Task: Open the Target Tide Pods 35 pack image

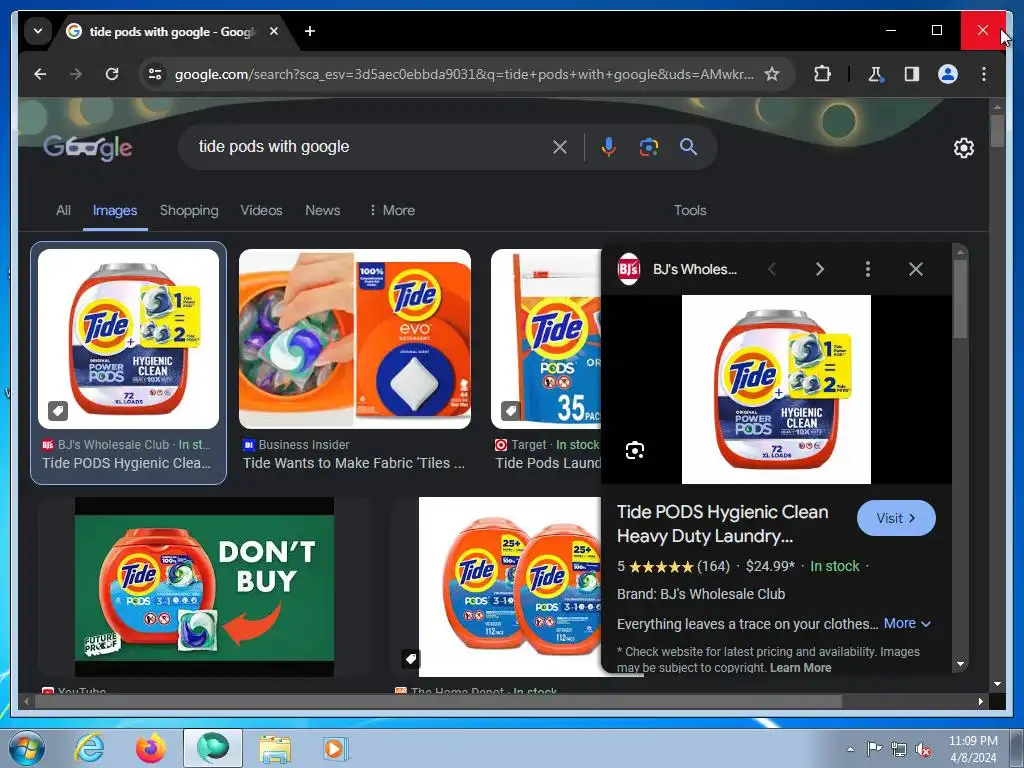Action: coord(546,339)
